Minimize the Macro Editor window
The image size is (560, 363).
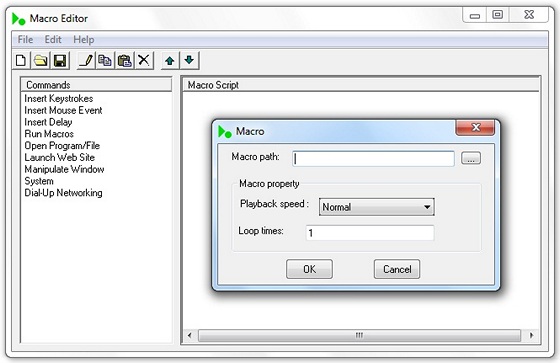(x=475, y=15)
